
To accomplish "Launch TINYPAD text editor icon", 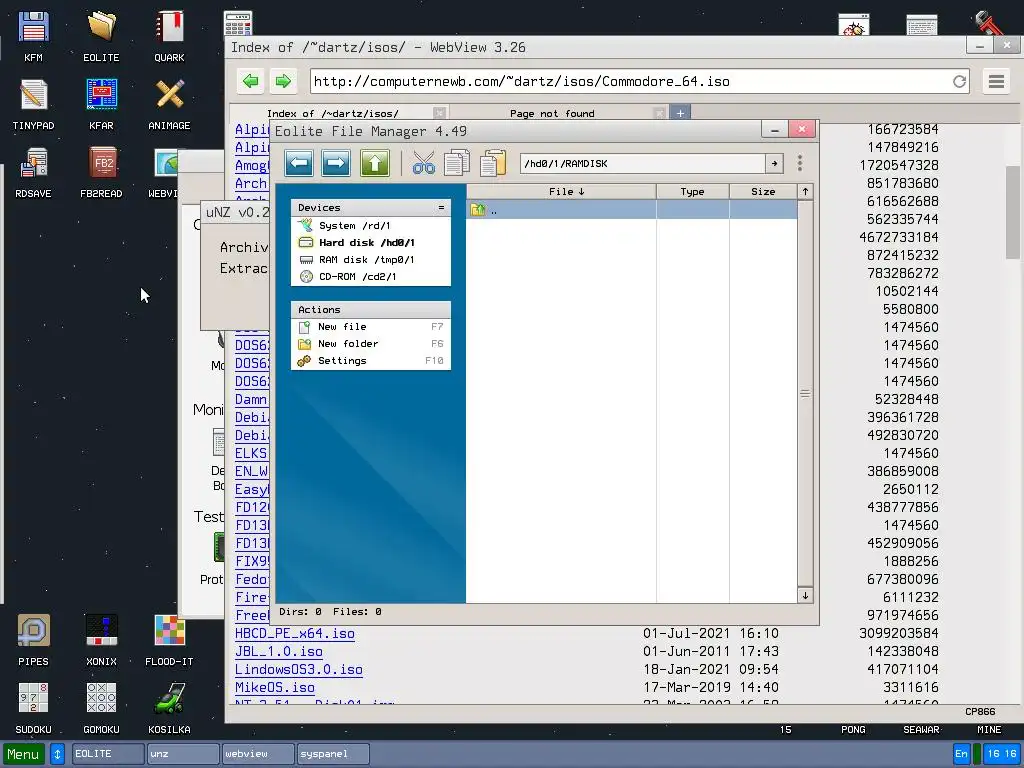I will 33,104.
